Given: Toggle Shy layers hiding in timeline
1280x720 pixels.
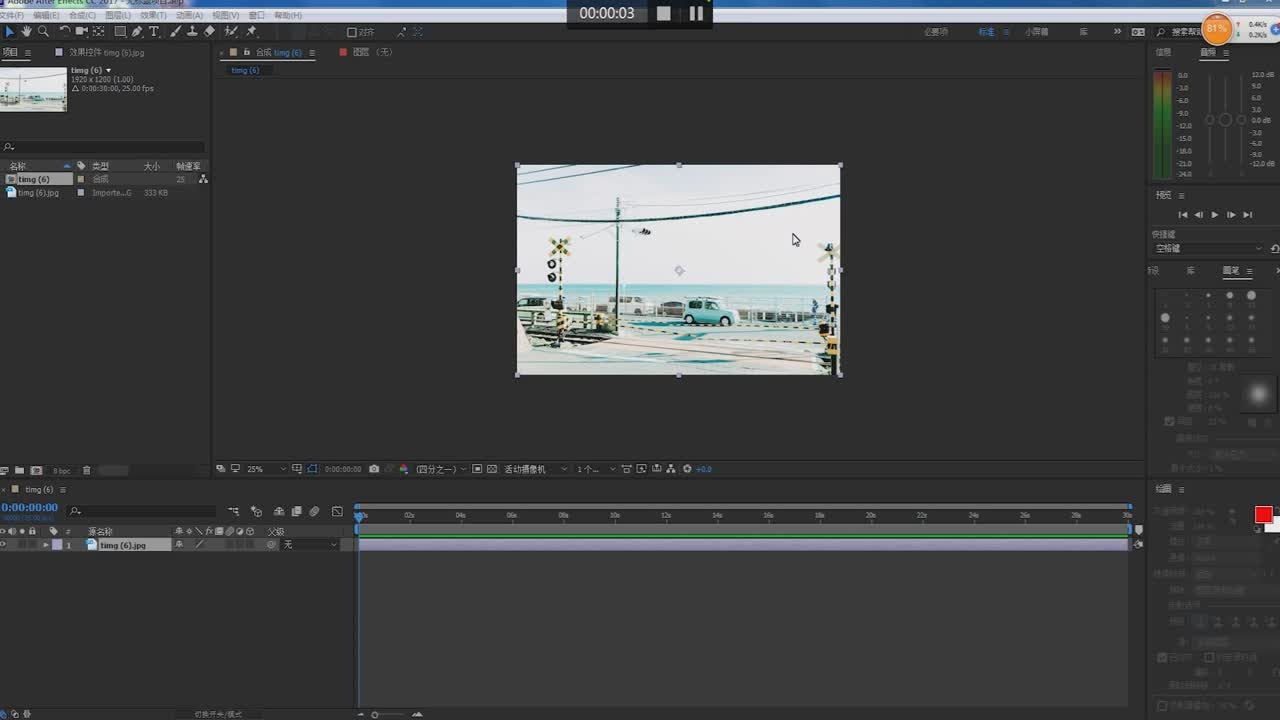Looking at the screenshot, I should click(279, 511).
